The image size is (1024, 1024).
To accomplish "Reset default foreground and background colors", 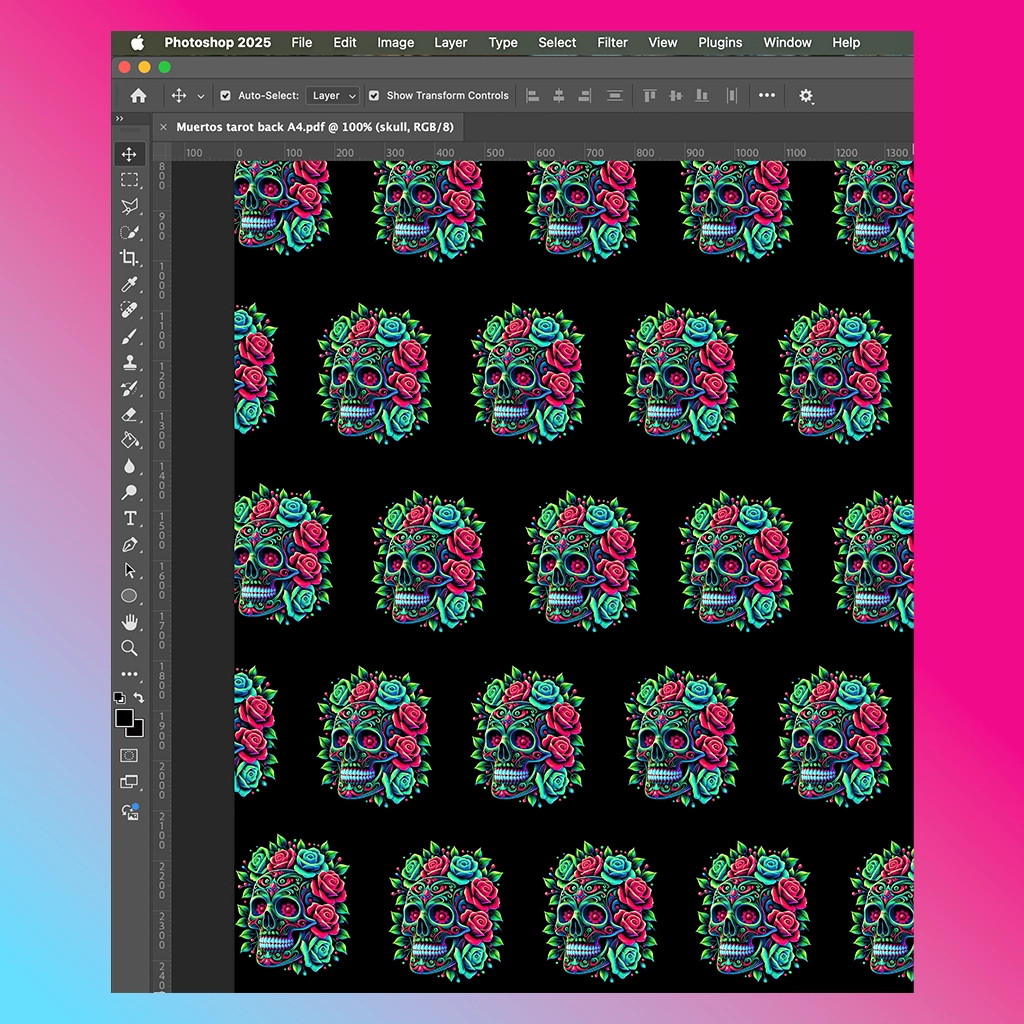I will coord(120,697).
